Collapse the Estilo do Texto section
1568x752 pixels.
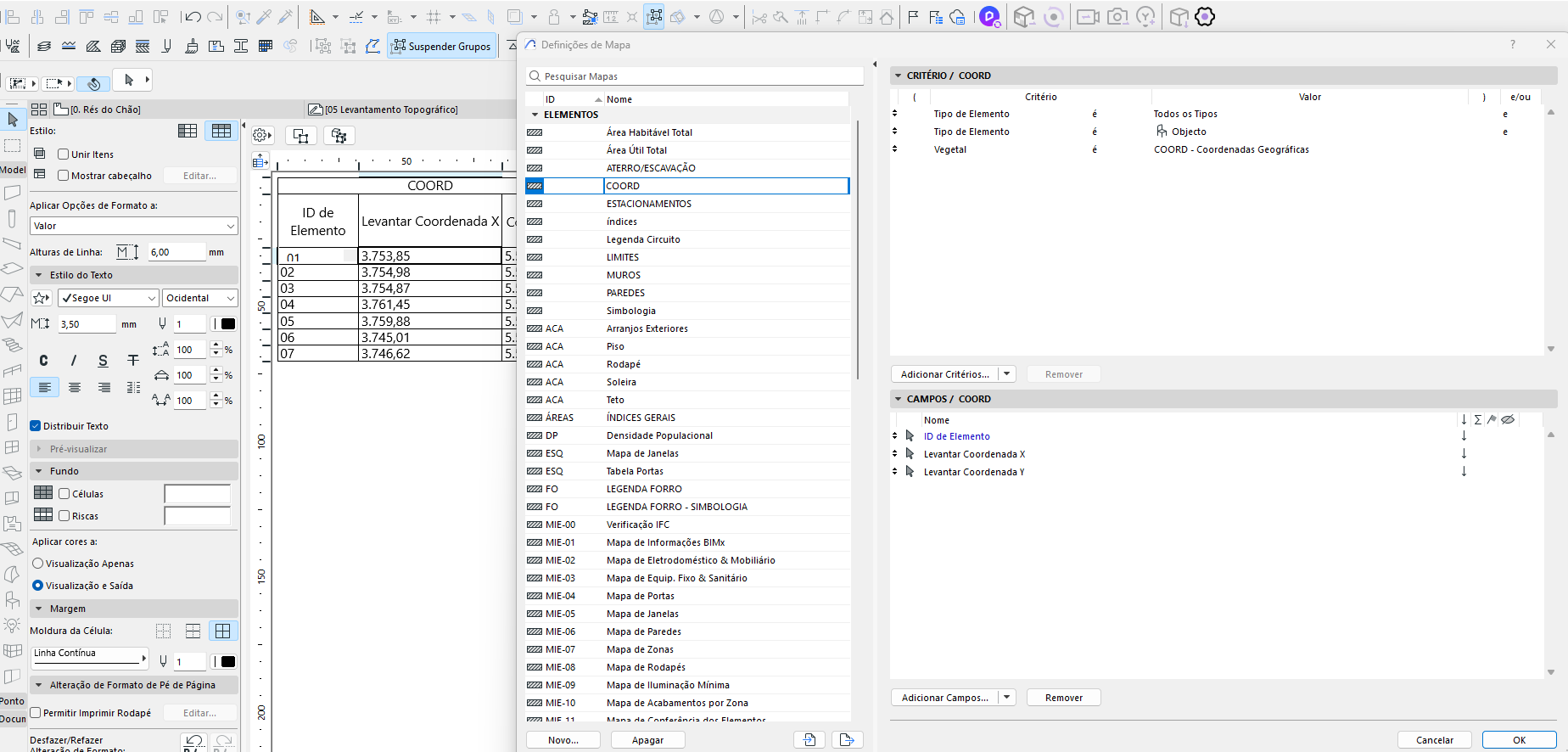[x=39, y=275]
